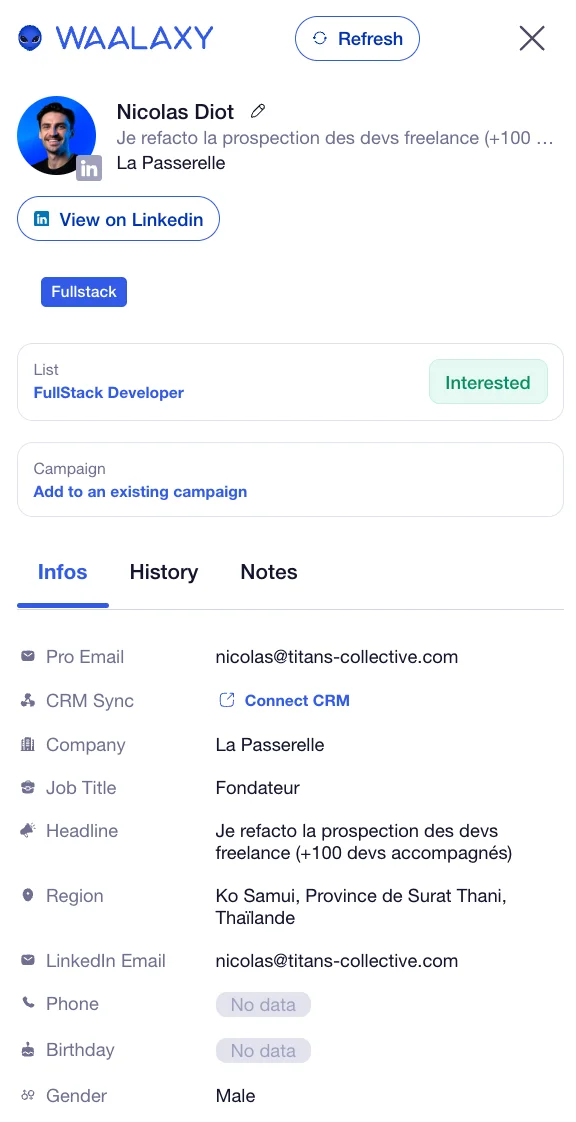Screen dimensions: 576x1122
Task: Switch to the History tab
Action: [x=164, y=572]
